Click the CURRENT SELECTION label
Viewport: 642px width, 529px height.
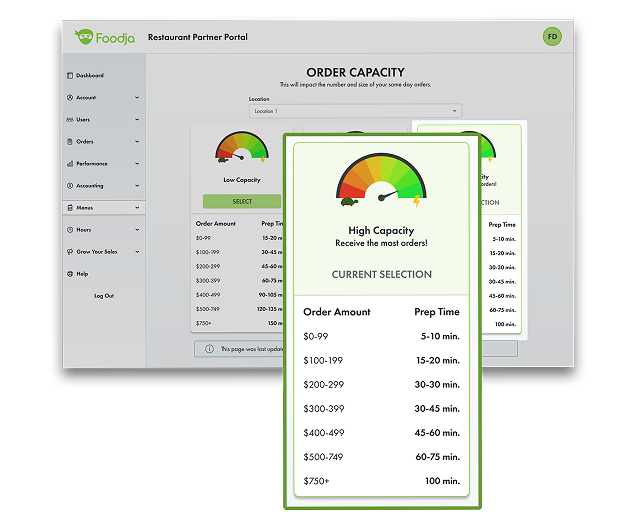[382, 274]
